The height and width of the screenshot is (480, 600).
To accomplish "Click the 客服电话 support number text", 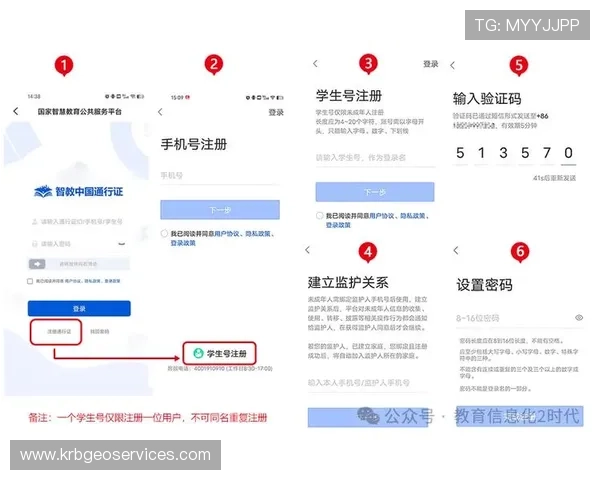I will point(220,369).
